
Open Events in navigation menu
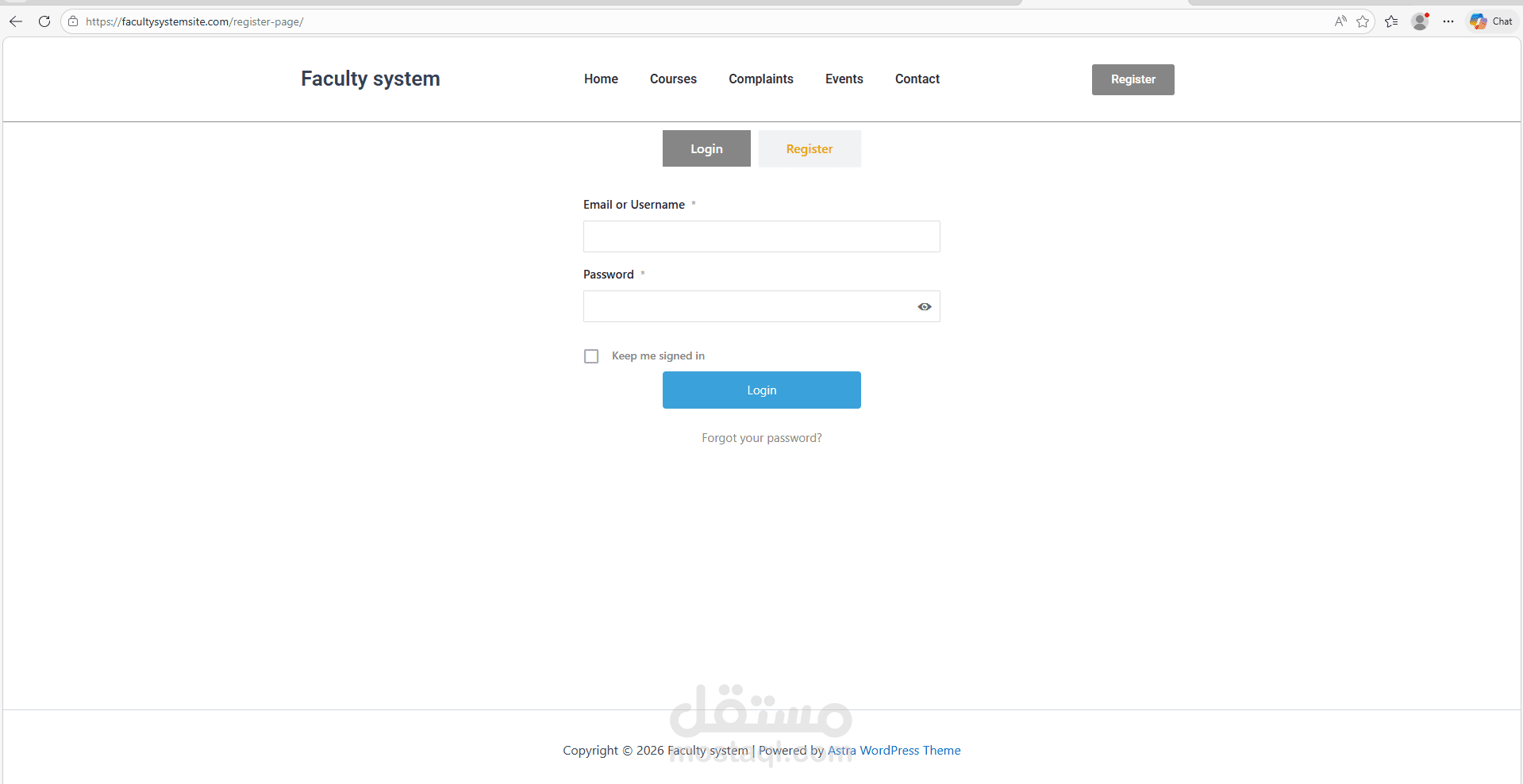click(844, 79)
